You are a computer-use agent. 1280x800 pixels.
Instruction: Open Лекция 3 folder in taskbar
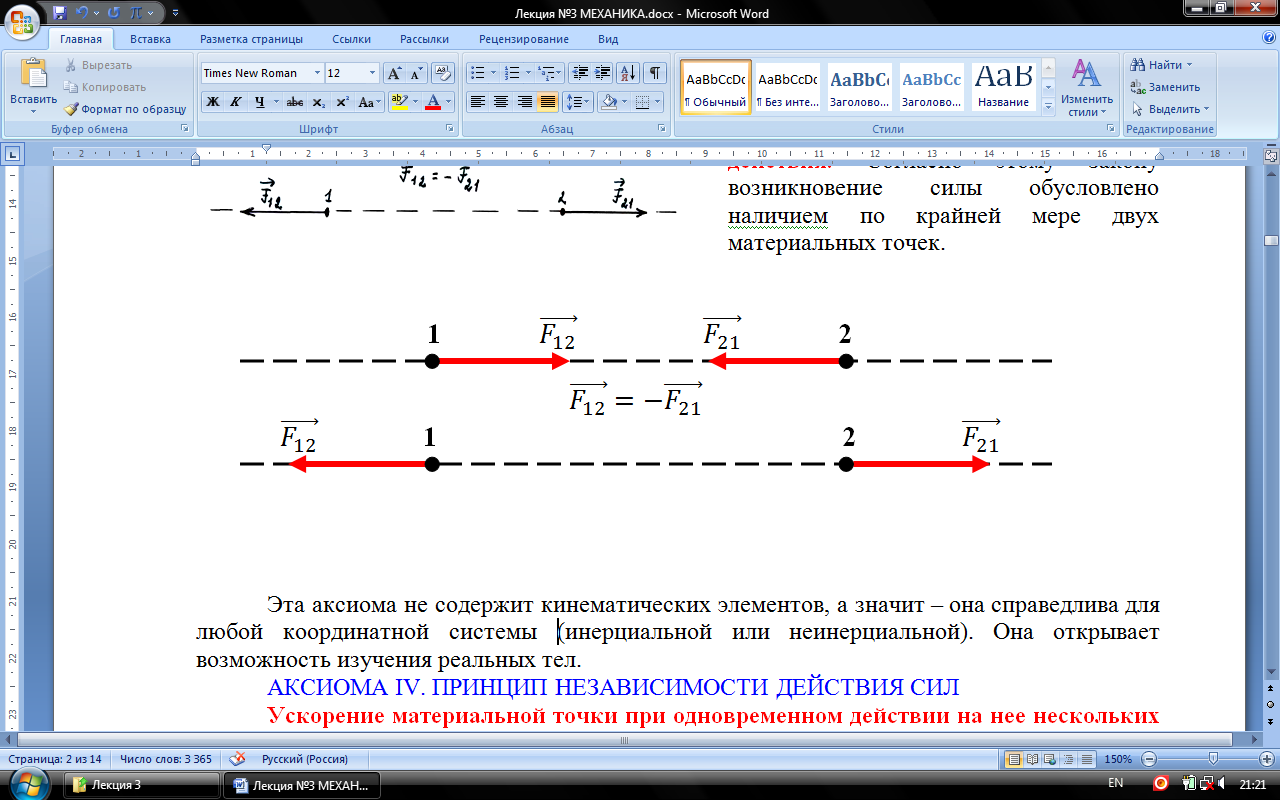tap(140, 785)
